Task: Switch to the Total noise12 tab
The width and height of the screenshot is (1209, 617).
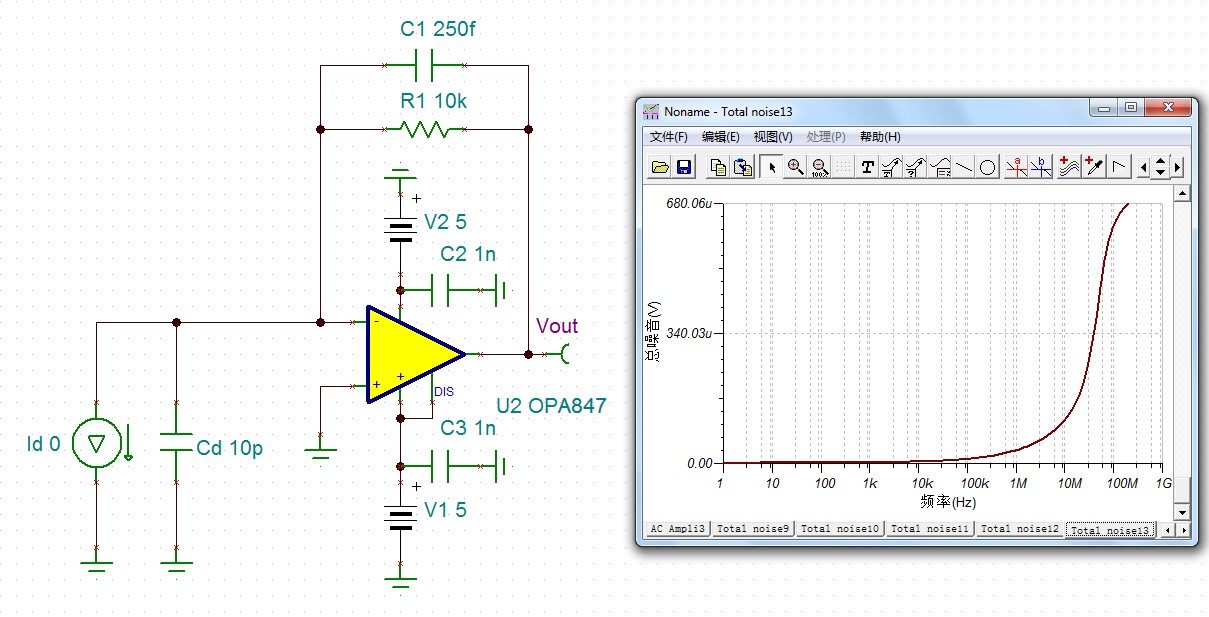Action: point(1019,529)
